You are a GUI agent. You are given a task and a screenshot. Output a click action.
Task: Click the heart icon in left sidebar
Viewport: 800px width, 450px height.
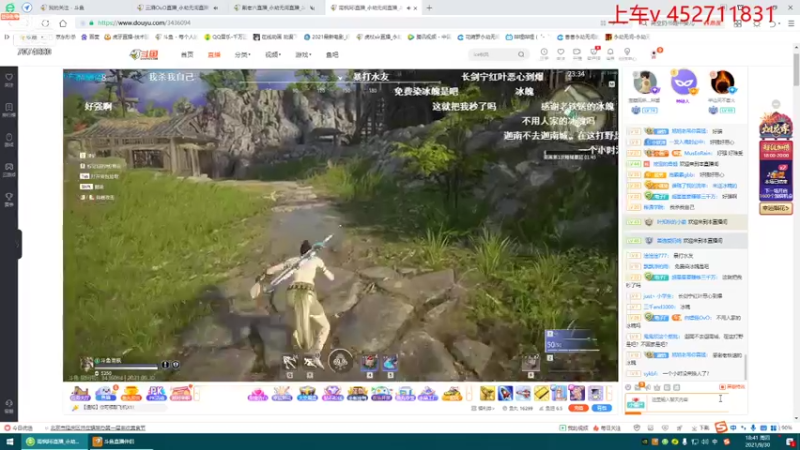tap(9, 78)
